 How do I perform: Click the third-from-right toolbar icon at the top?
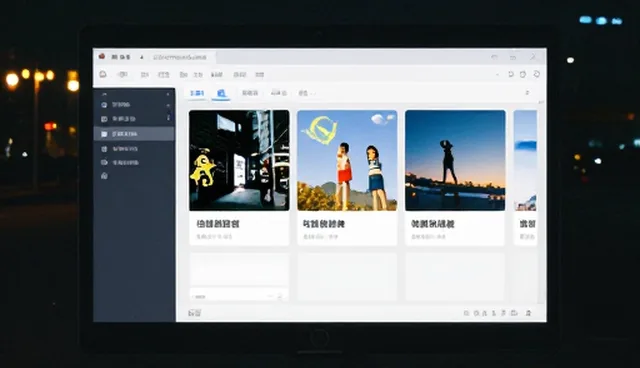pos(510,74)
